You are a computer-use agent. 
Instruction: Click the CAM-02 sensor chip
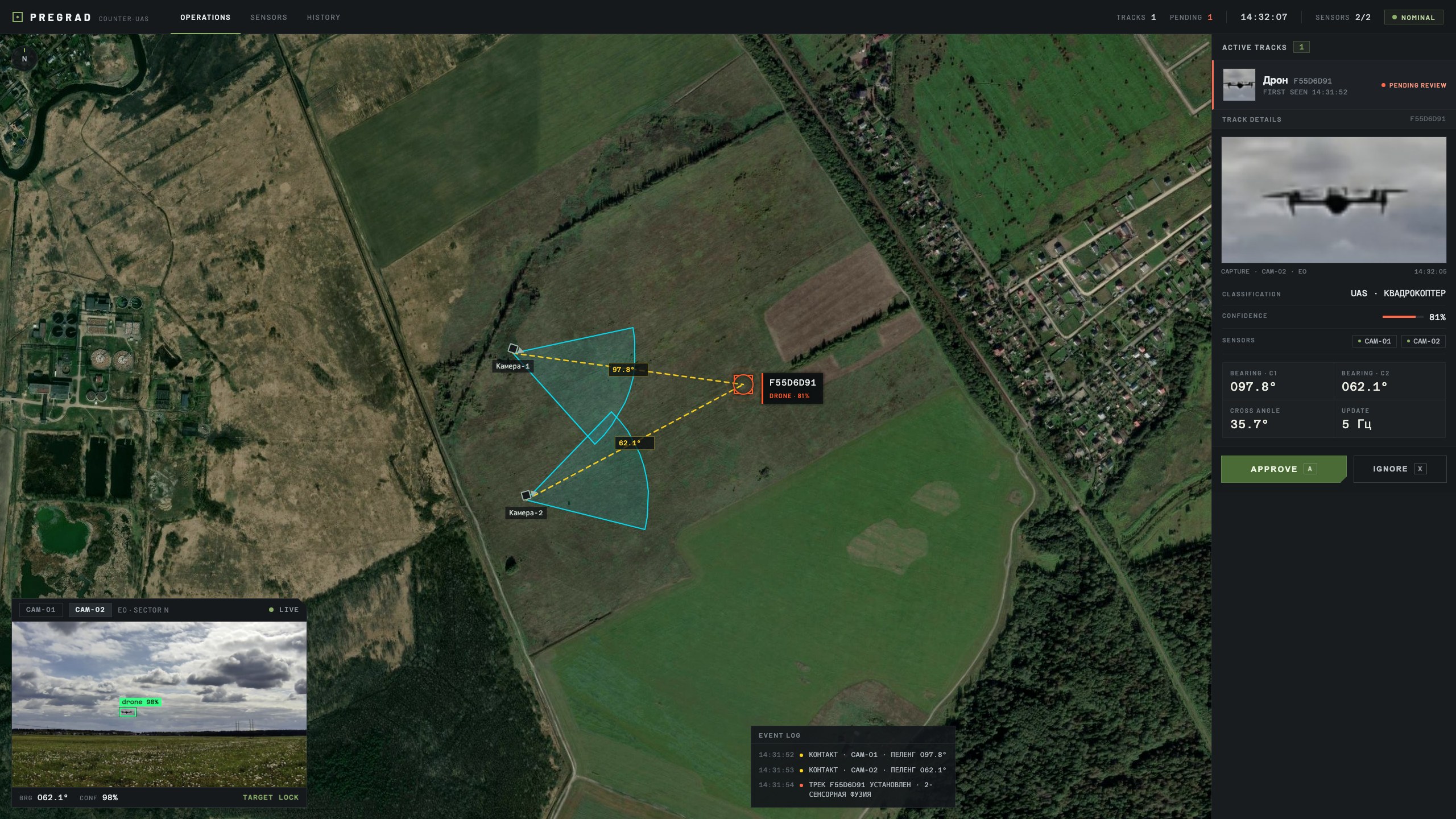click(1423, 341)
